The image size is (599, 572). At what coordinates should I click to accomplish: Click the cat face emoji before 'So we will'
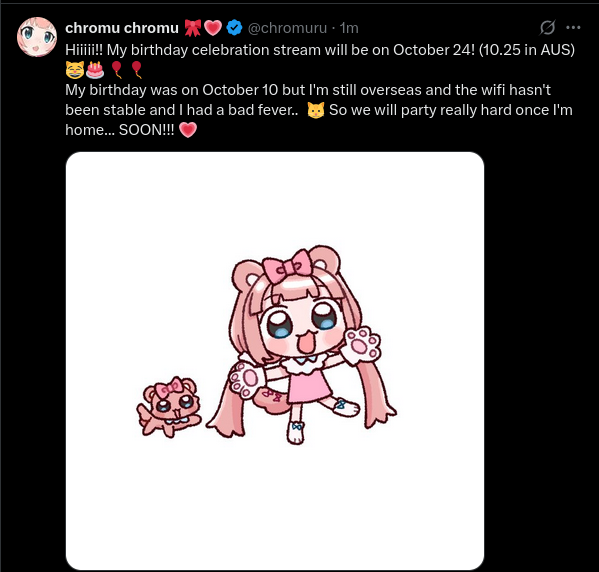click(x=316, y=110)
